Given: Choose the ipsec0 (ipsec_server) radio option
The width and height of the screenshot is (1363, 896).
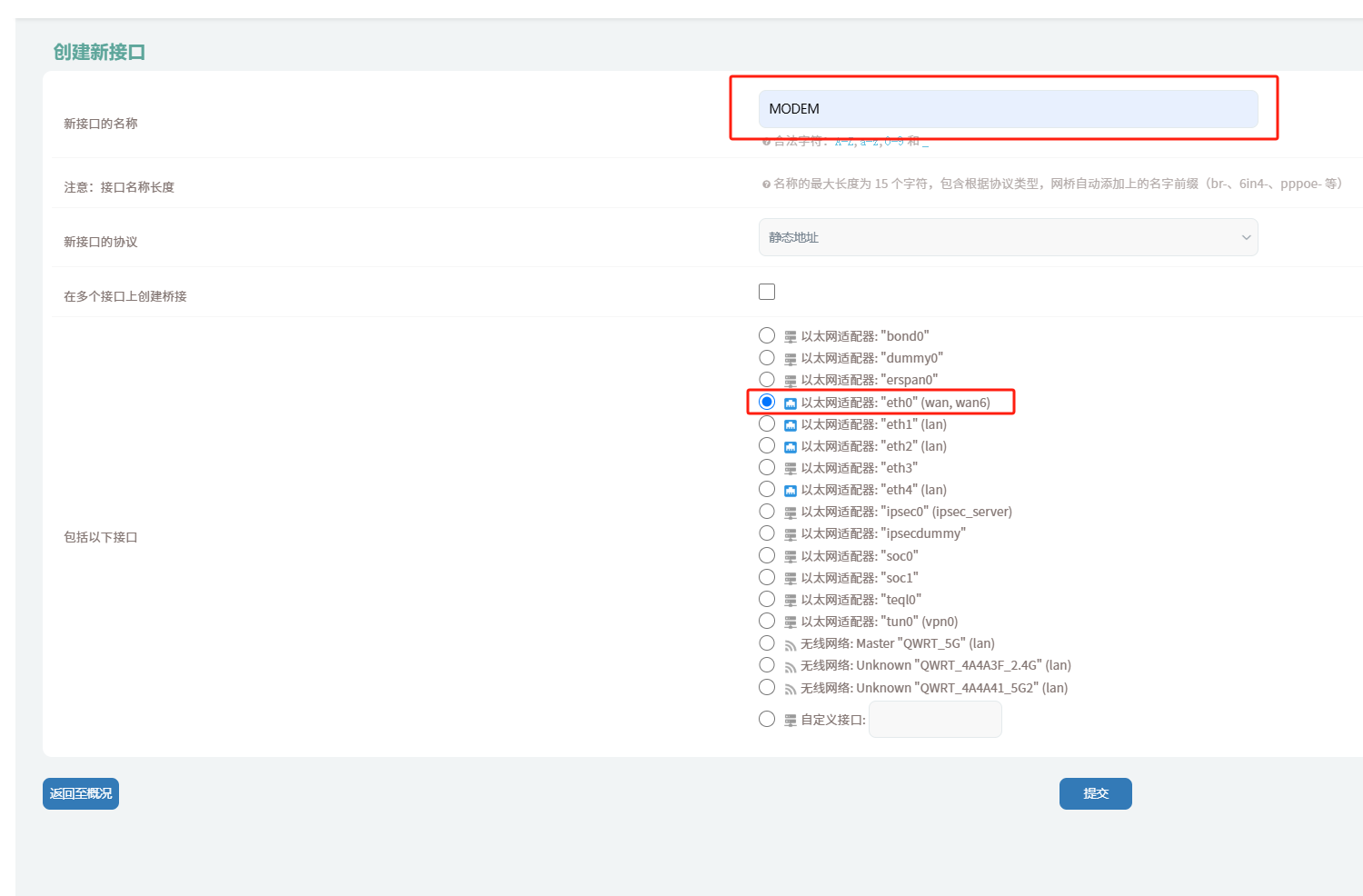Looking at the screenshot, I should click(767, 512).
